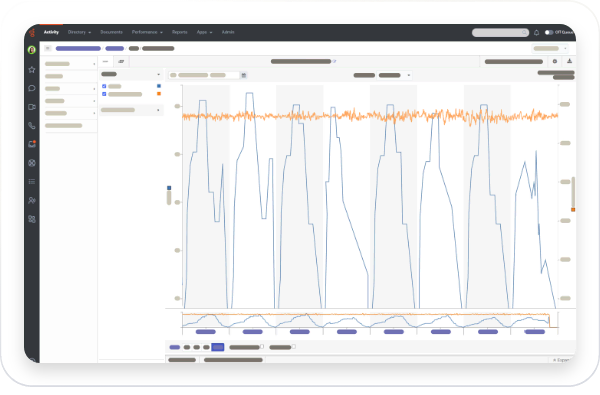Click the blue series color swatch
The width and height of the screenshot is (600, 395).
(159, 86)
